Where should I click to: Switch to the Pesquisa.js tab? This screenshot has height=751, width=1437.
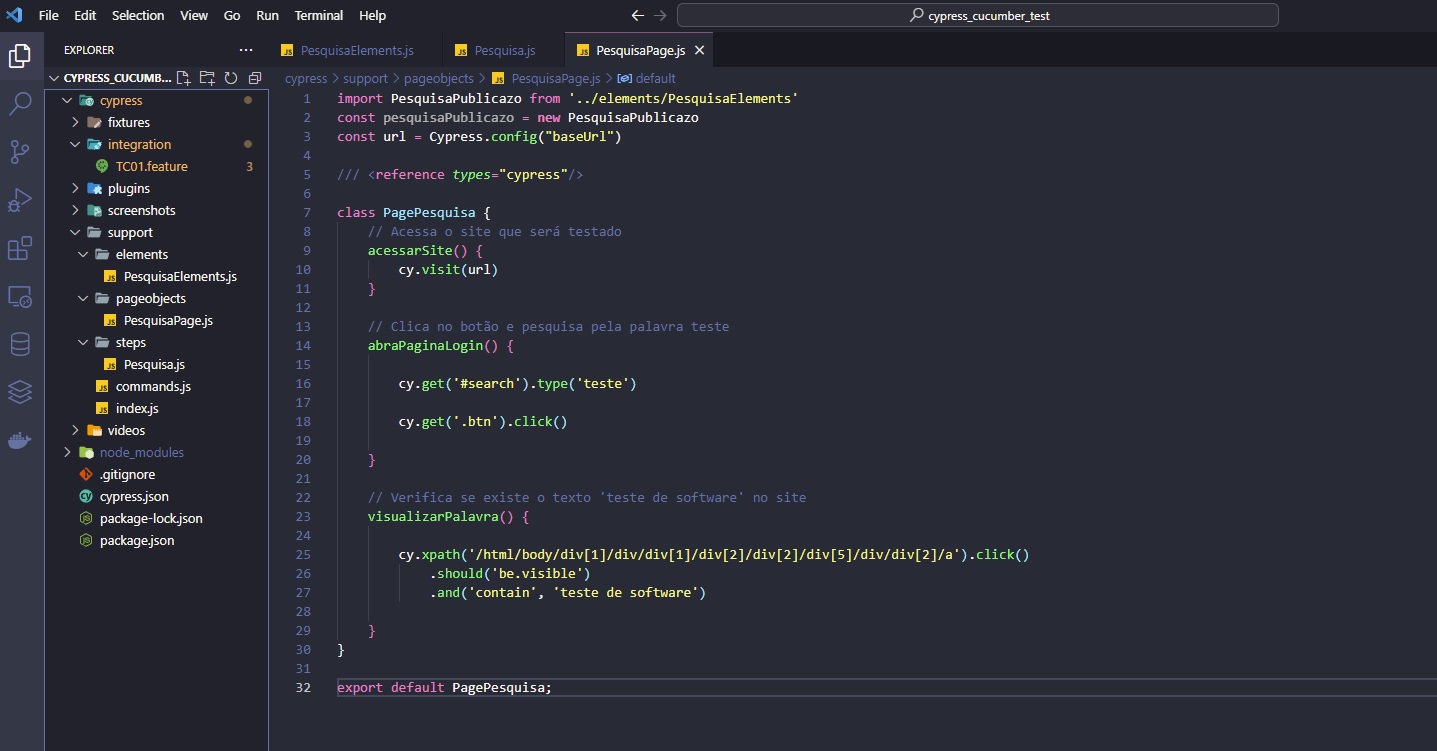tap(503, 49)
